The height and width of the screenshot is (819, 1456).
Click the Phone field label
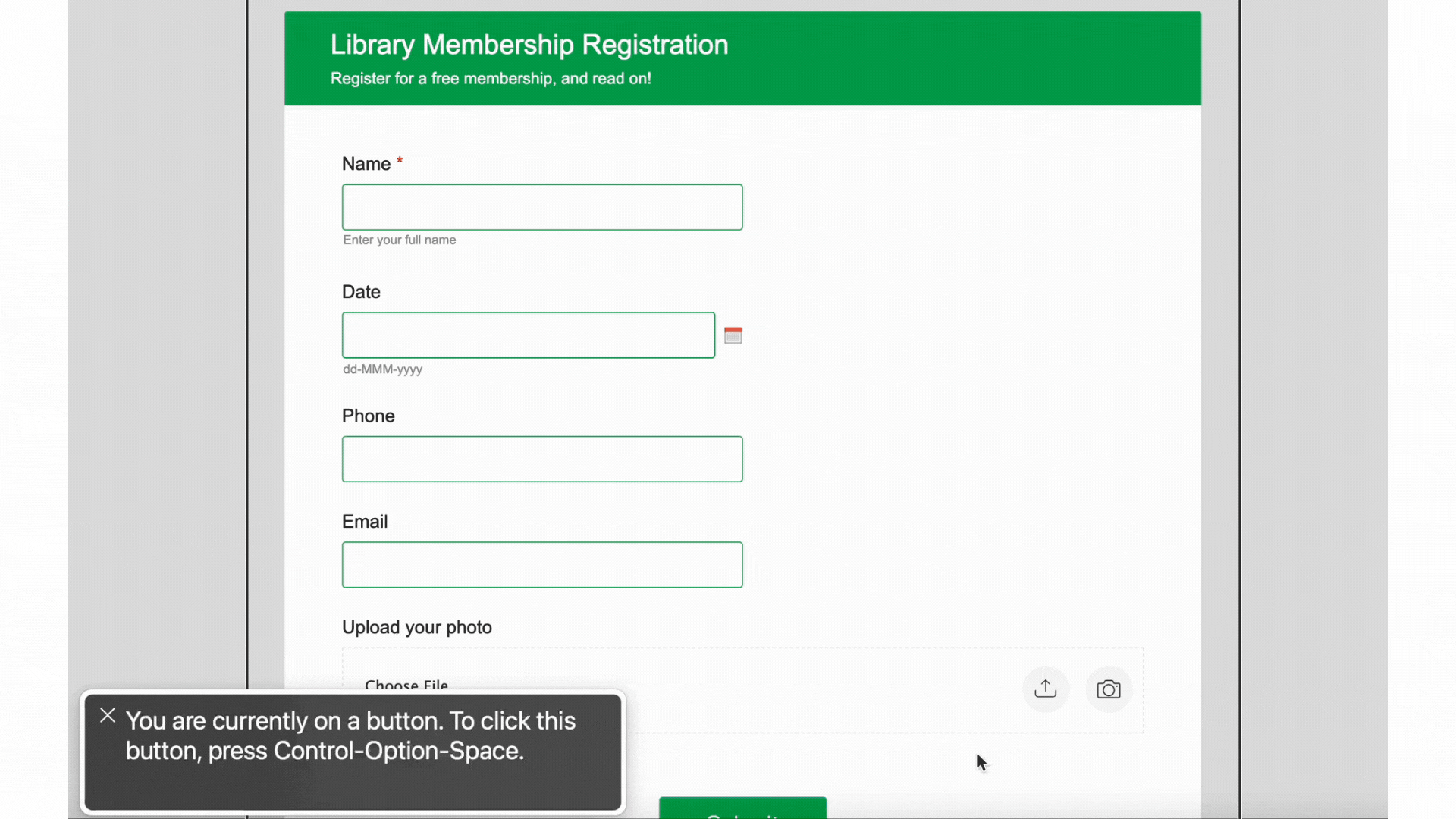pos(368,416)
